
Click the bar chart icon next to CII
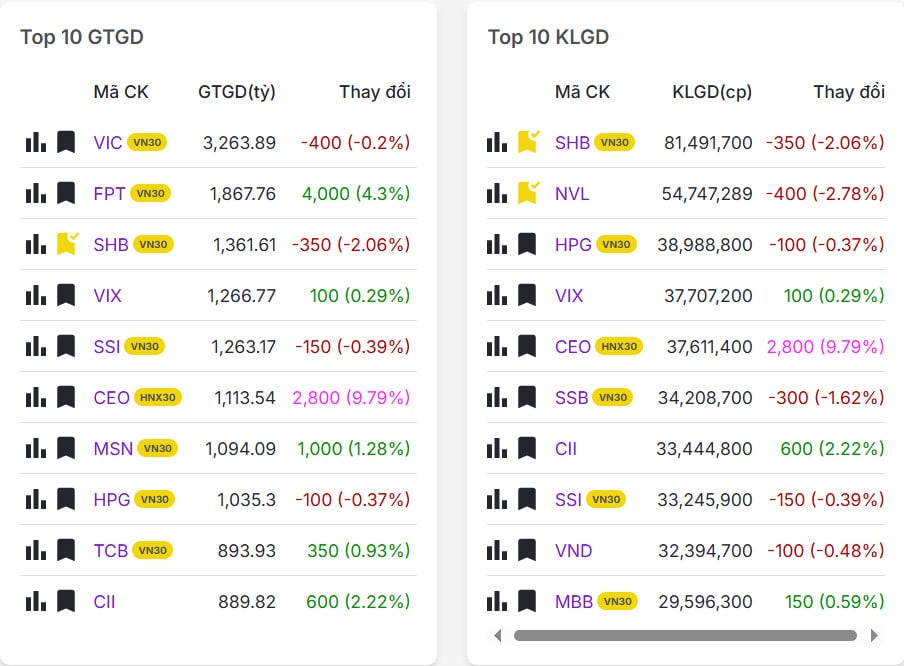35,601
